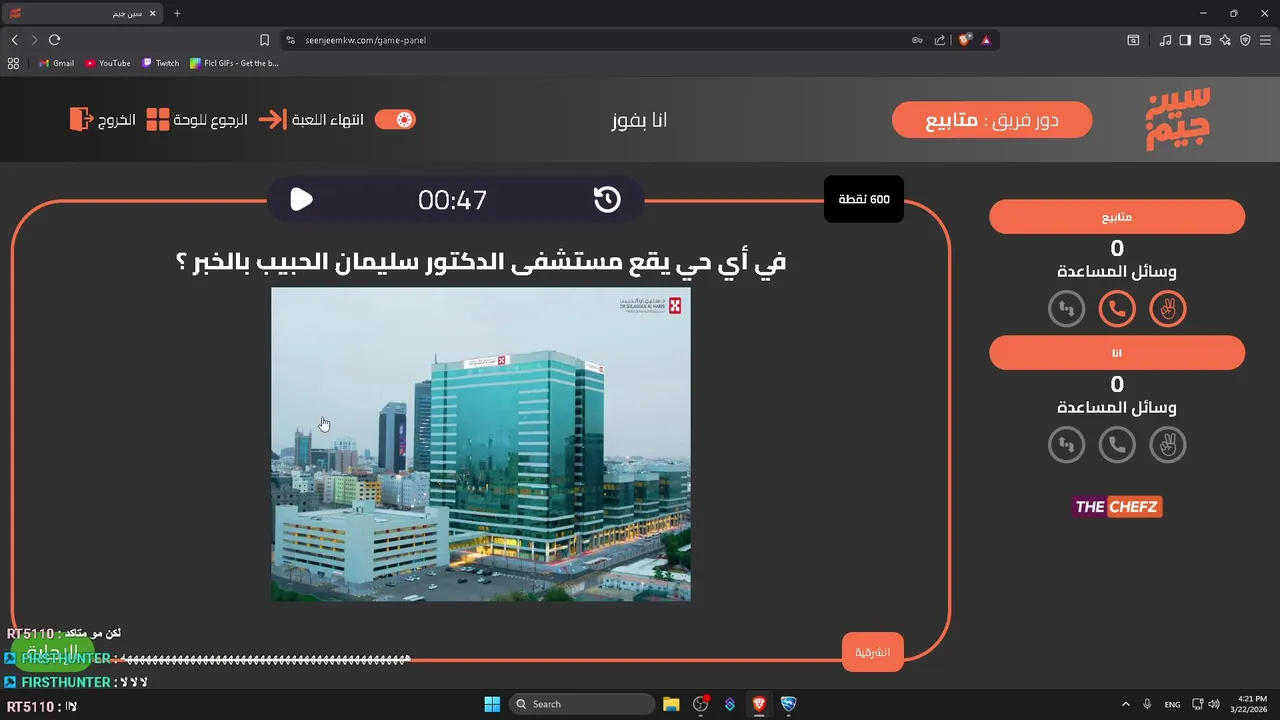Click the game title انا بفوز
This screenshot has width=1280, height=720.
coord(640,120)
